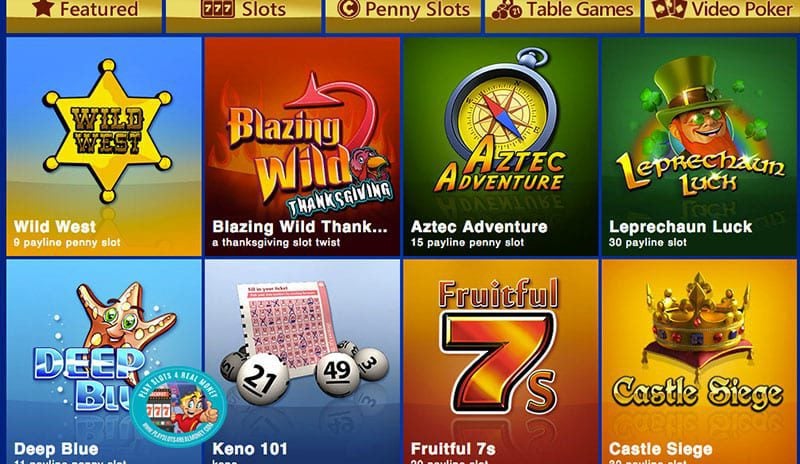800x464 pixels.
Task: Click the round Play Slots 4 Real Money badge
Action: (x=178, y=407)
